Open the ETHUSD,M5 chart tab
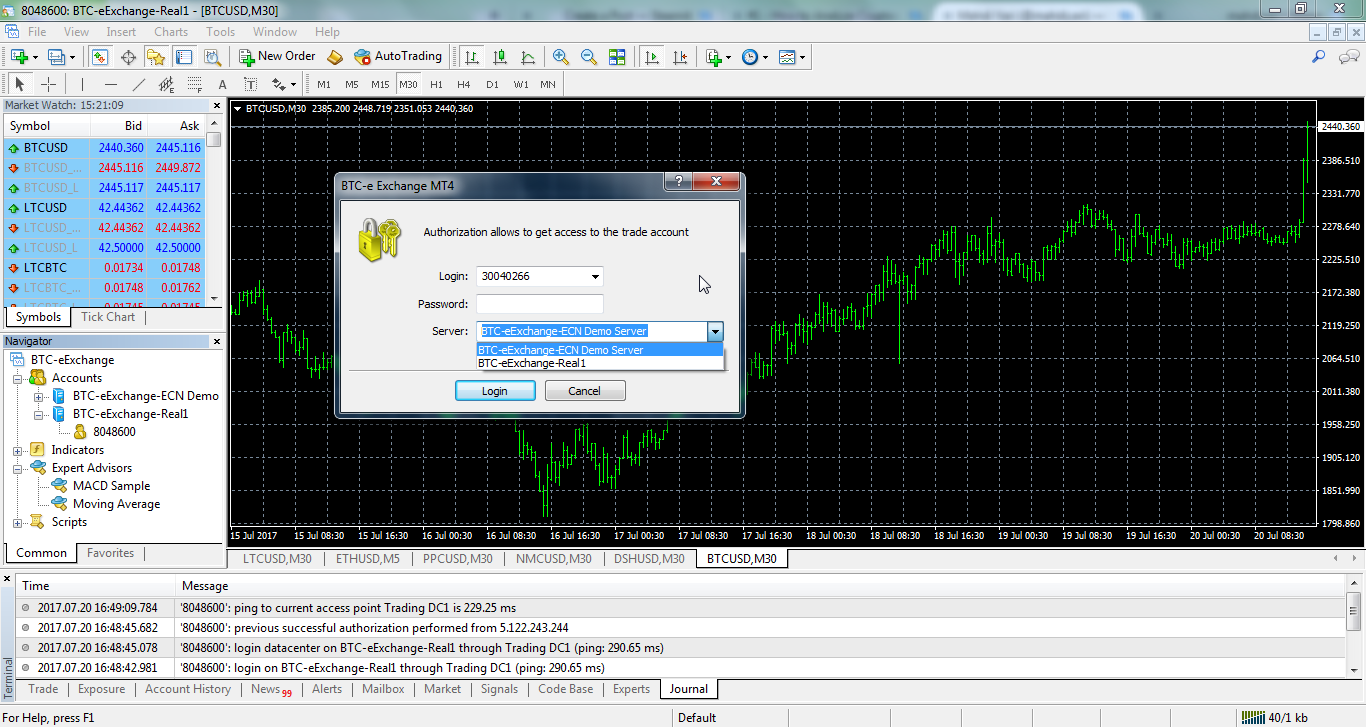 pos(368,559)
